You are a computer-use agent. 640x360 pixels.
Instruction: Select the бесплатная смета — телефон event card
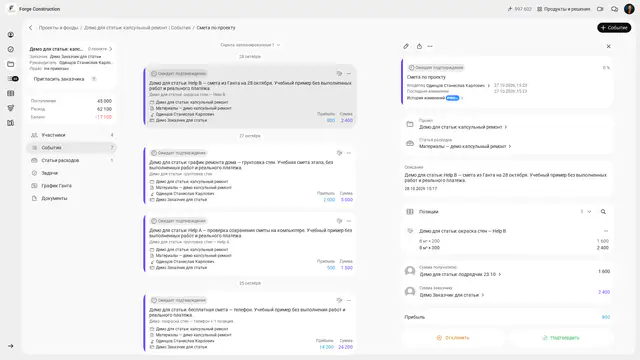click(x=250, y=323)
